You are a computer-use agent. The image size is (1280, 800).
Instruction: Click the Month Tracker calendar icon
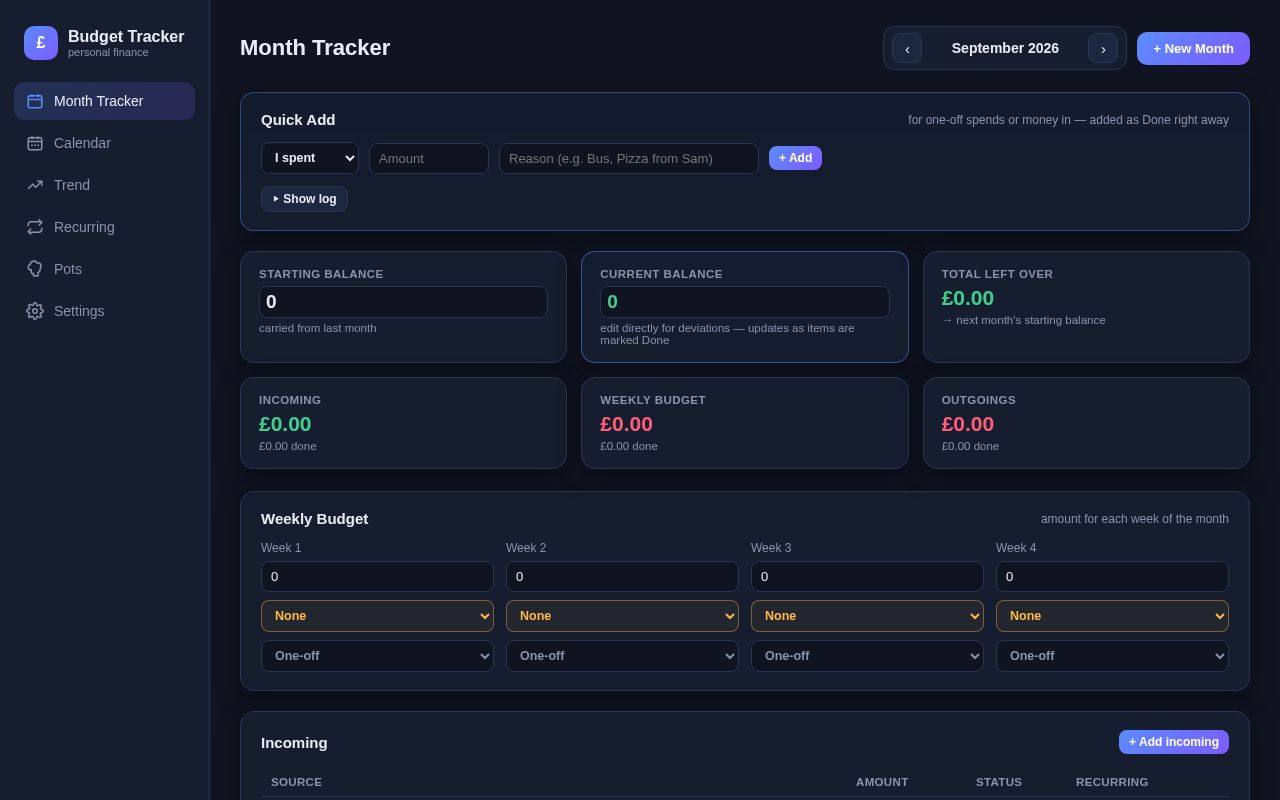(x=35, y=101)
